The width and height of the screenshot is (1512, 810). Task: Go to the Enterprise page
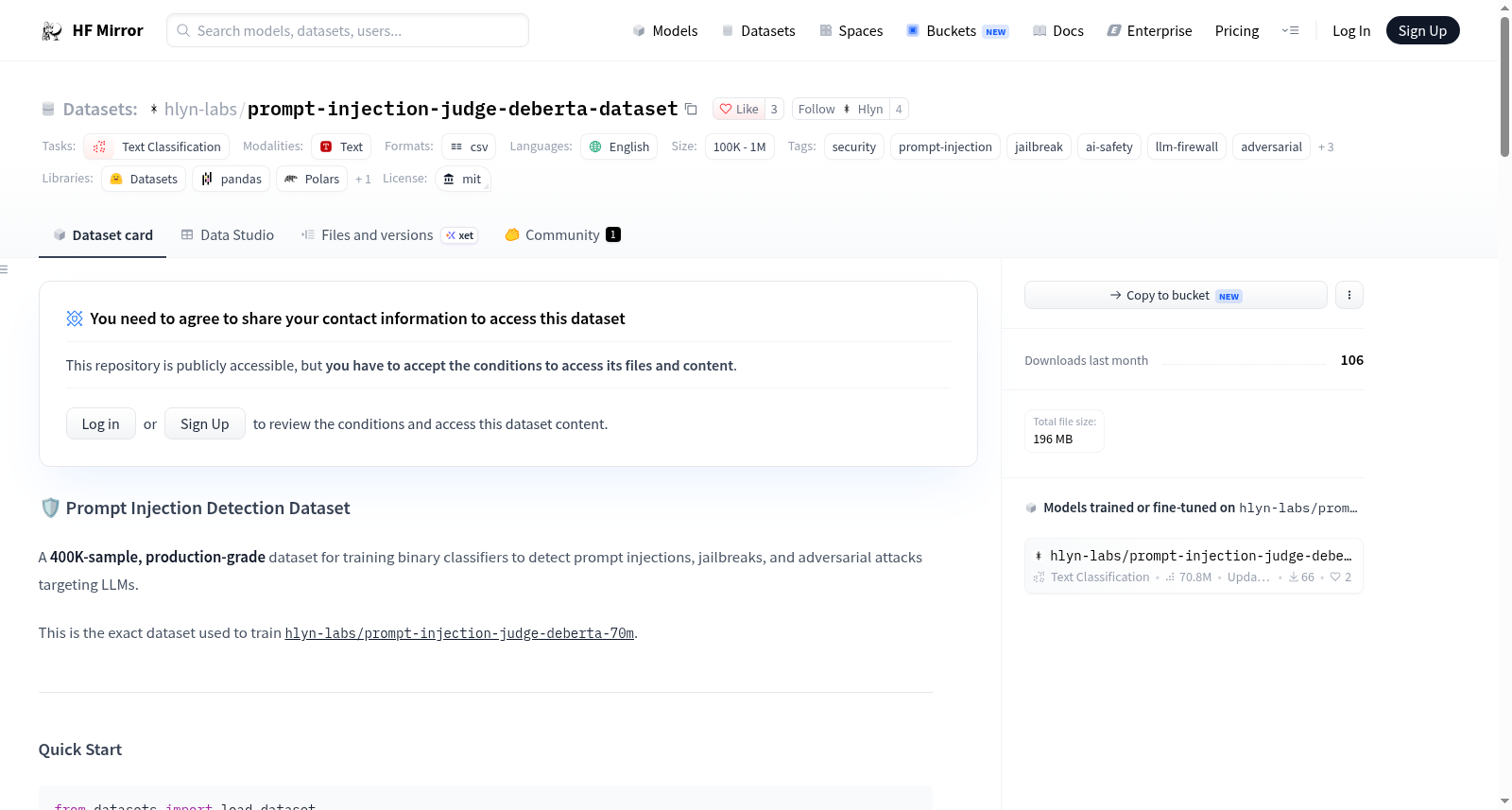[1149, 30]
